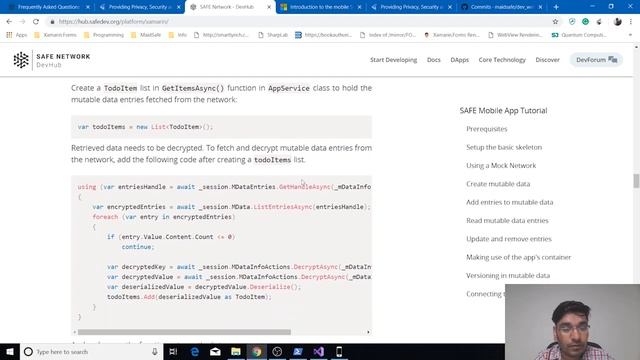Click the SAFE Network DevHub logo

[51, 60]
